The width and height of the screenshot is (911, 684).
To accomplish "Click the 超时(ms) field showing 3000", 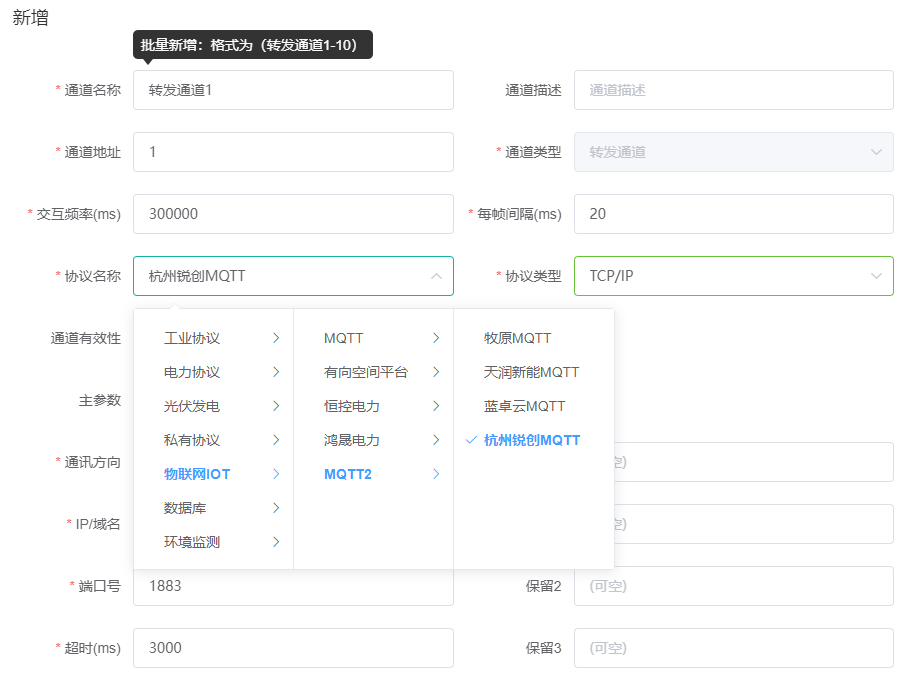I will click(x=293, y=648).
